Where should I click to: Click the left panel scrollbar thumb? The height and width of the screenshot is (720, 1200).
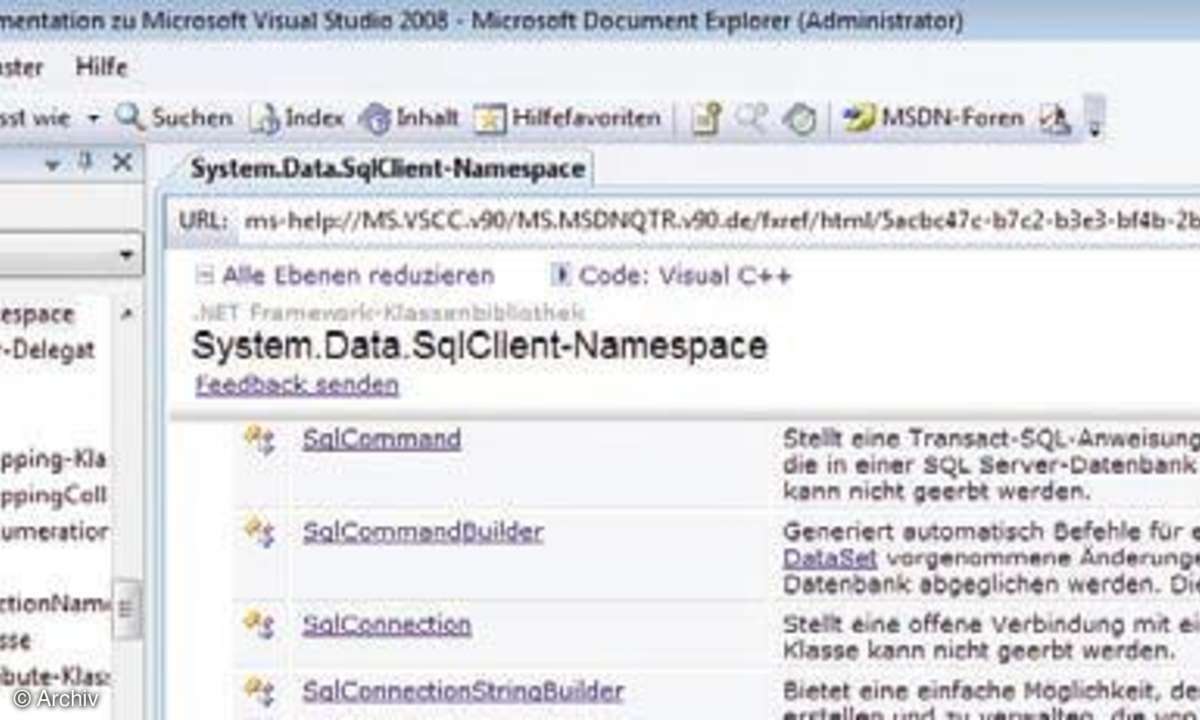coord(127,609)
